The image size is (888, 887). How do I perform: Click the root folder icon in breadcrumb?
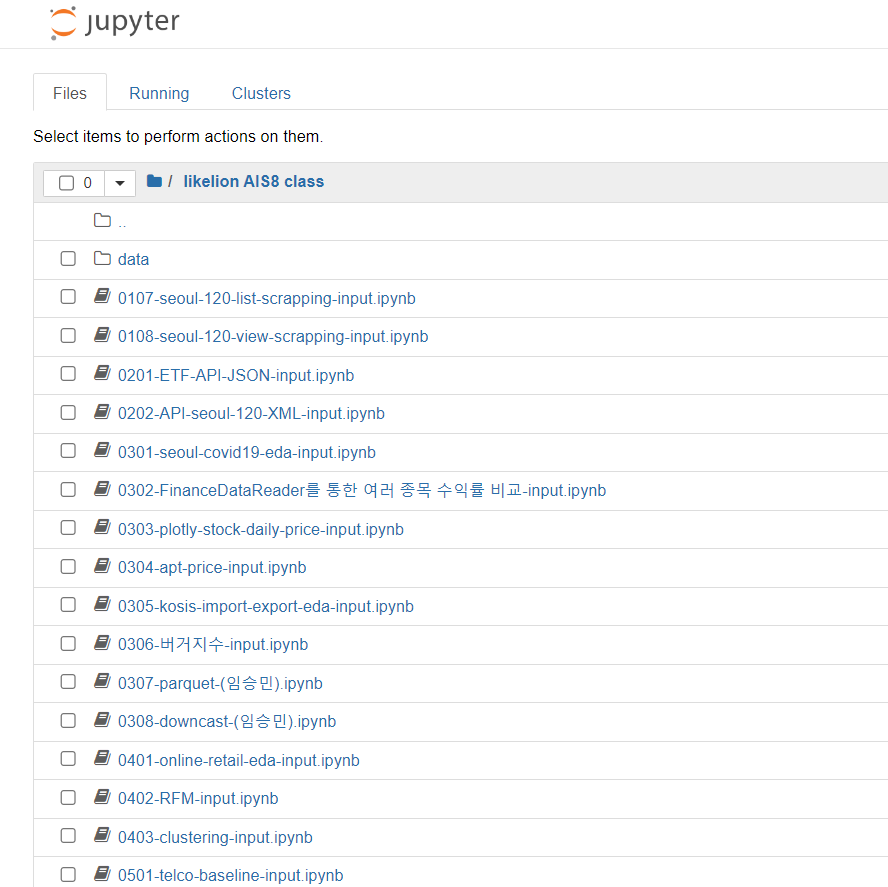click(154, 181)
